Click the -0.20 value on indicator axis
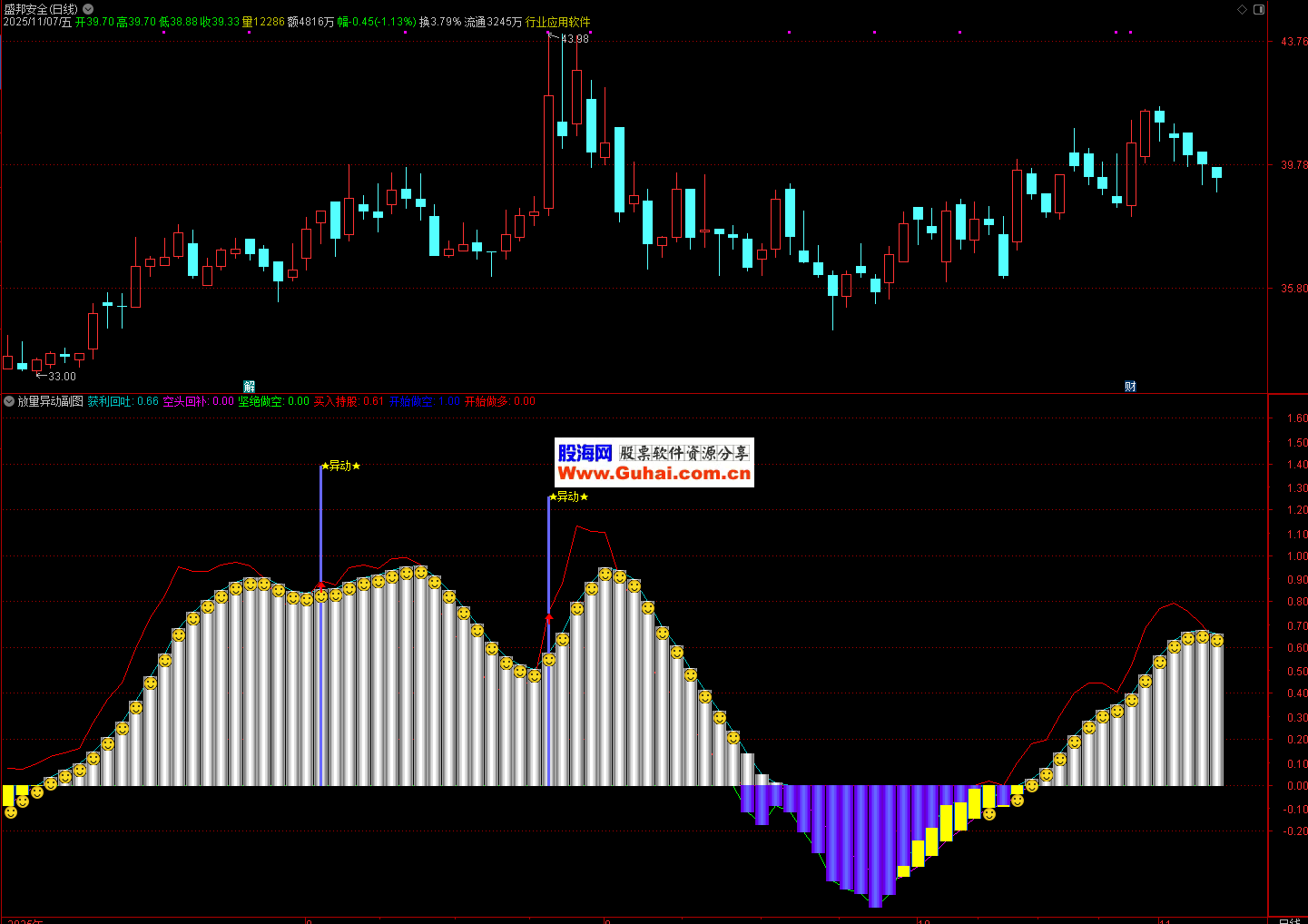 (1295, 831)
